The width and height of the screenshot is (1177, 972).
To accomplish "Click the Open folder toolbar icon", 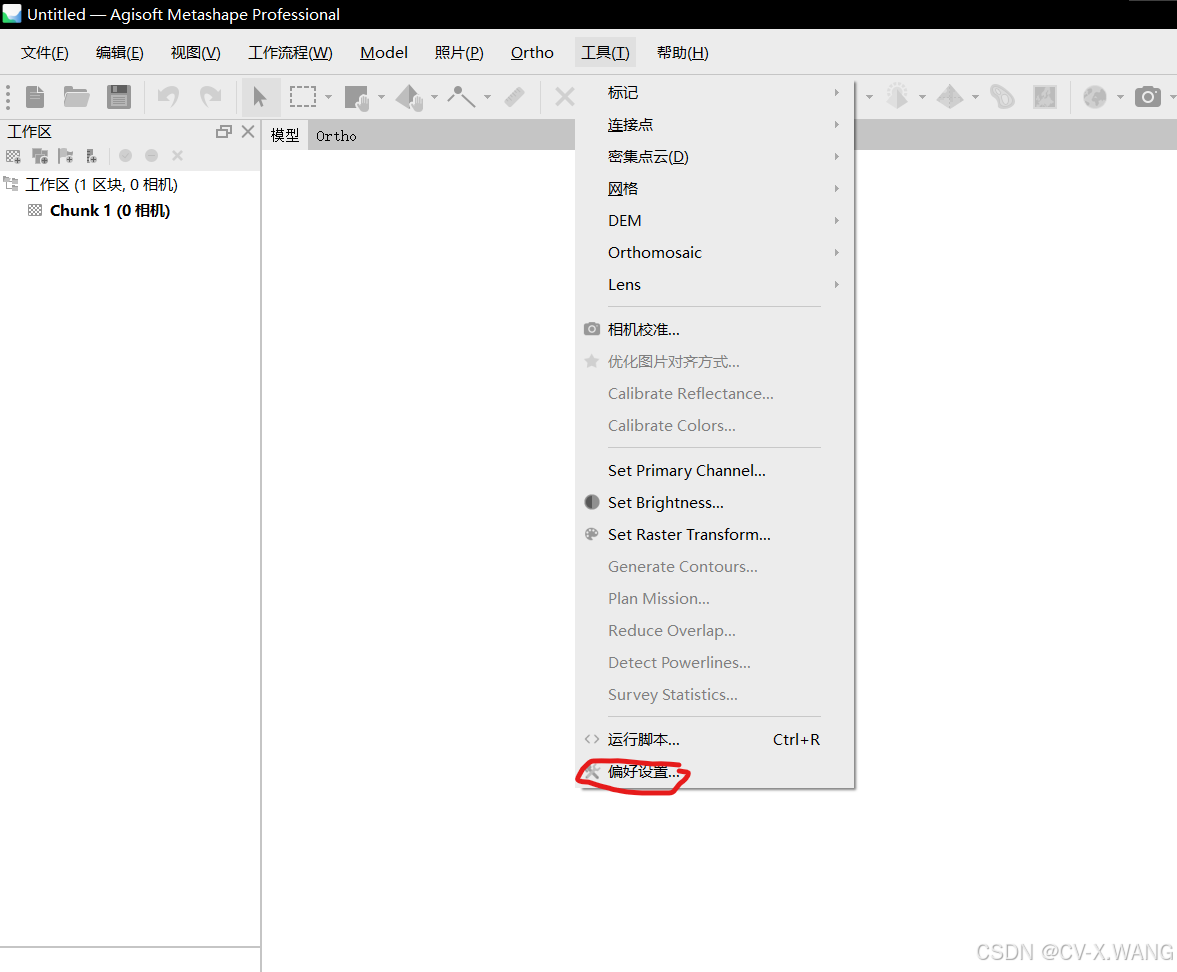I will (x=77, y=97).
